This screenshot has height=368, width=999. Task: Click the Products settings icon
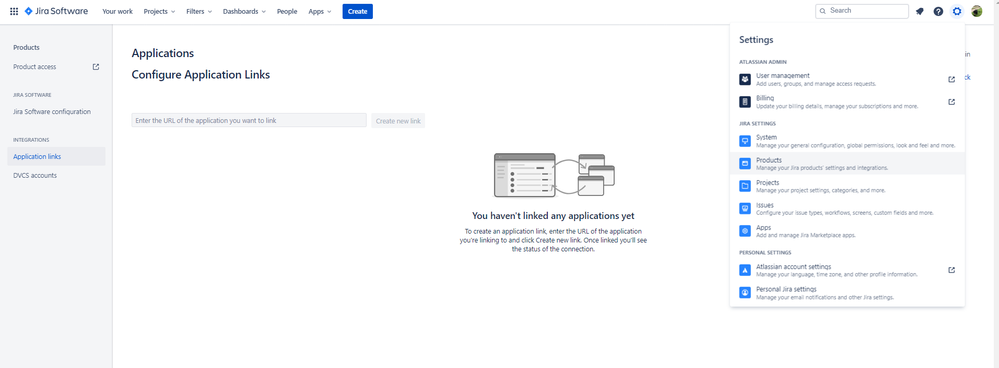click(x=745, y=164)
